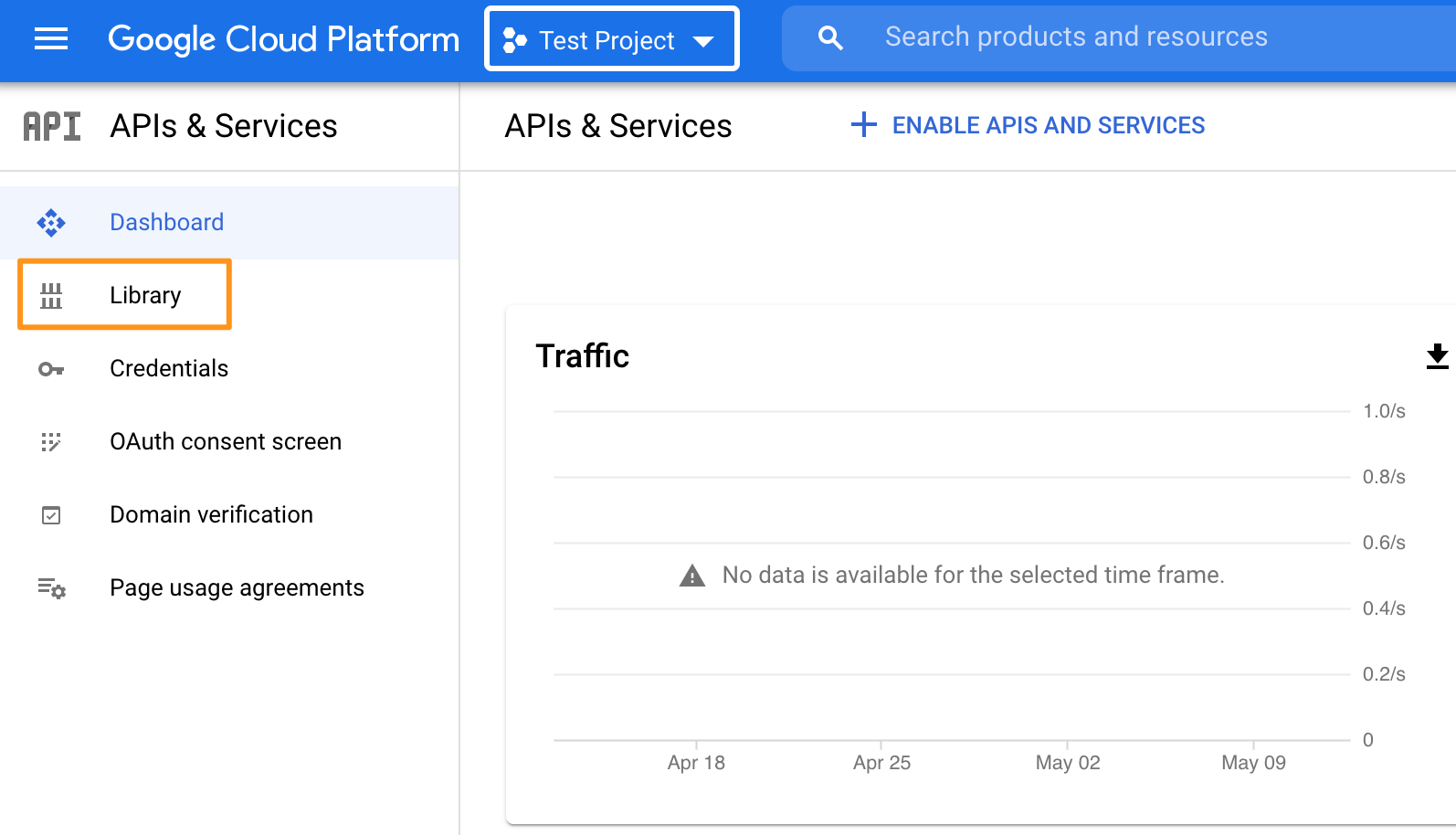The height and width of the screenshot is (835, 1456).
Task: Click the Apr 18 axis label
Action: tap(696, 763)
